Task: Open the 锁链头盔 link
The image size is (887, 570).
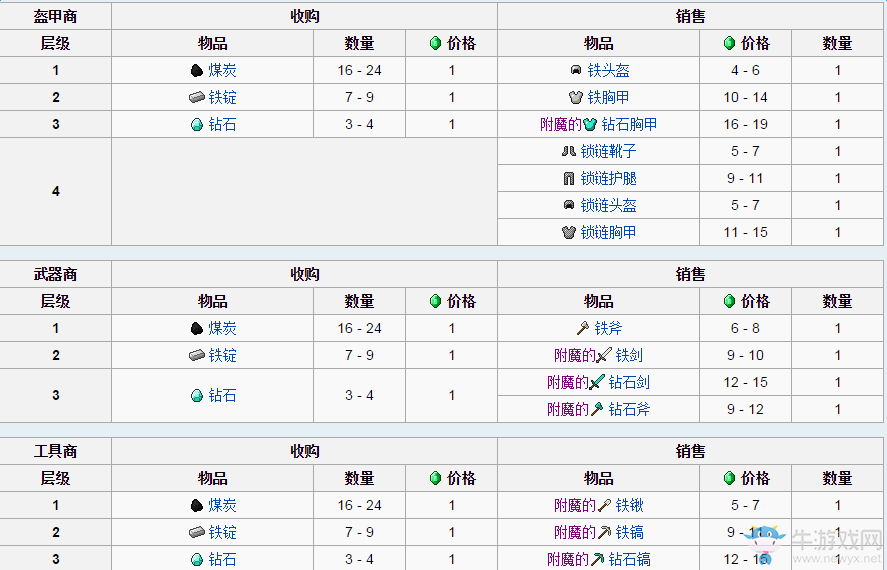Action: click(x=609, y=205)
